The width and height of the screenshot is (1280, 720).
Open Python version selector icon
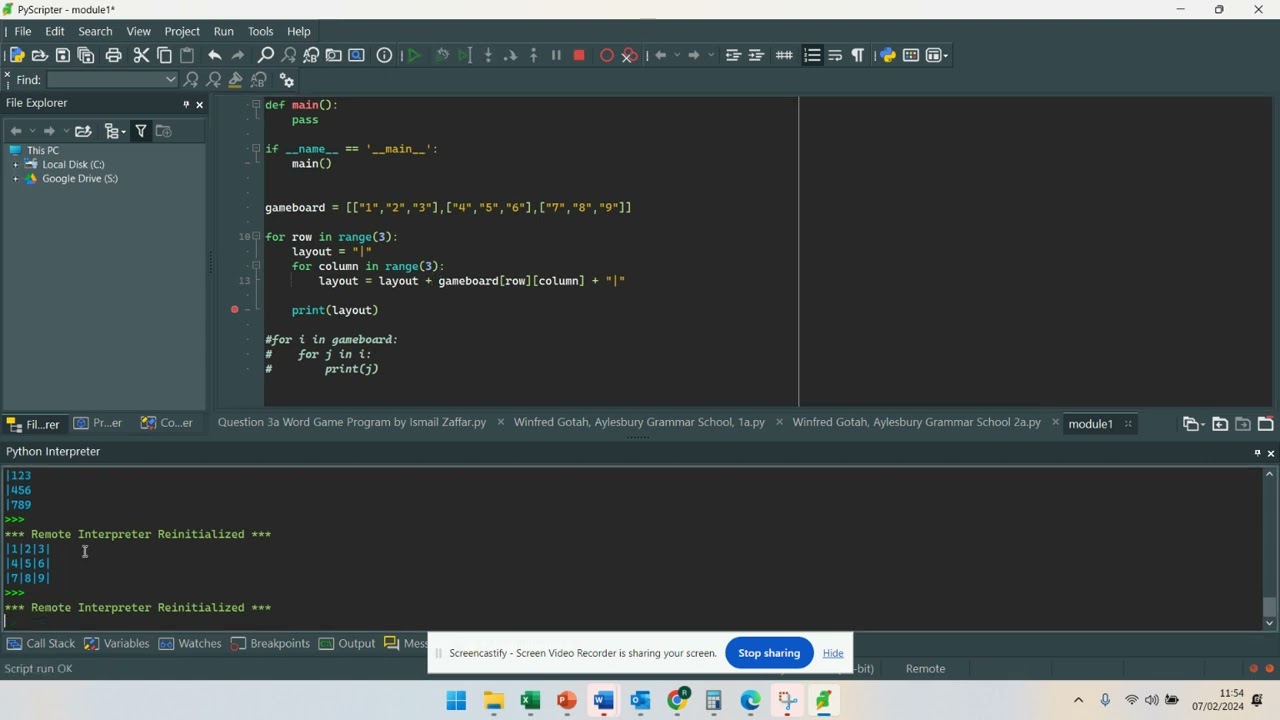point(888,56)
